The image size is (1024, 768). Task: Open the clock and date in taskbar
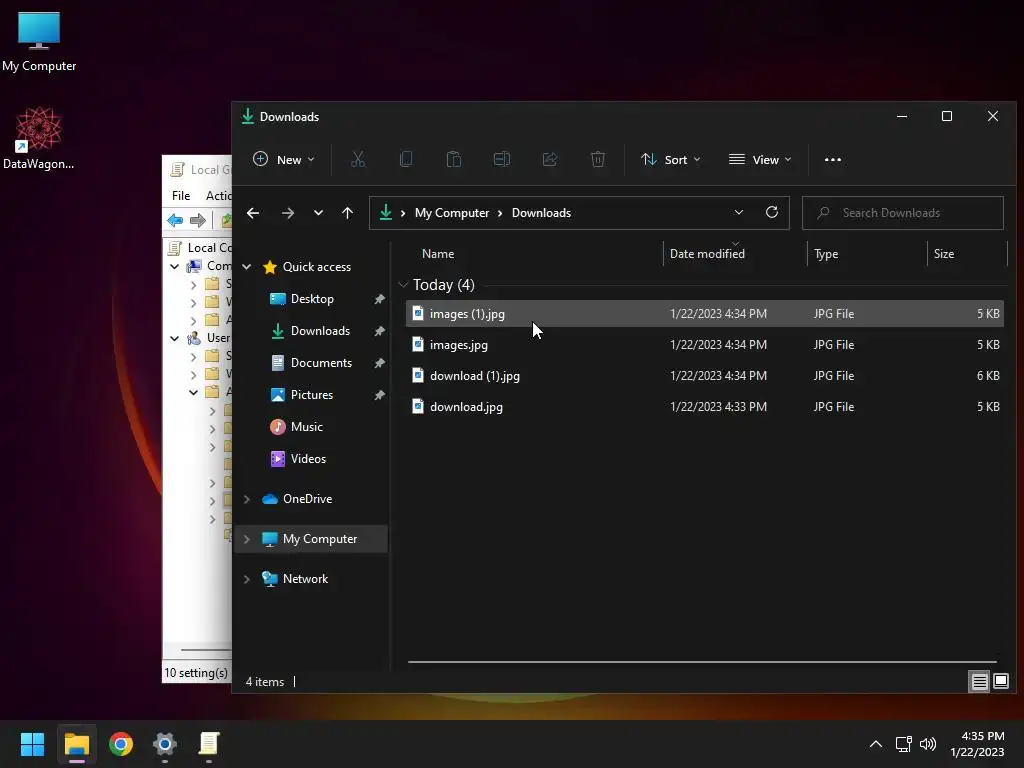point(977,744)
